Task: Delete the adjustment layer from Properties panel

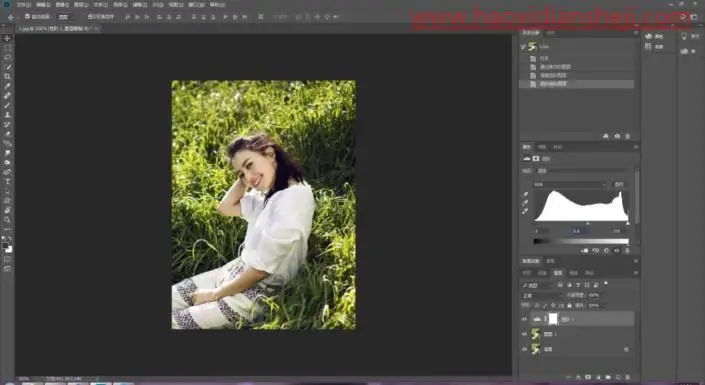Action: coord(627,250)
